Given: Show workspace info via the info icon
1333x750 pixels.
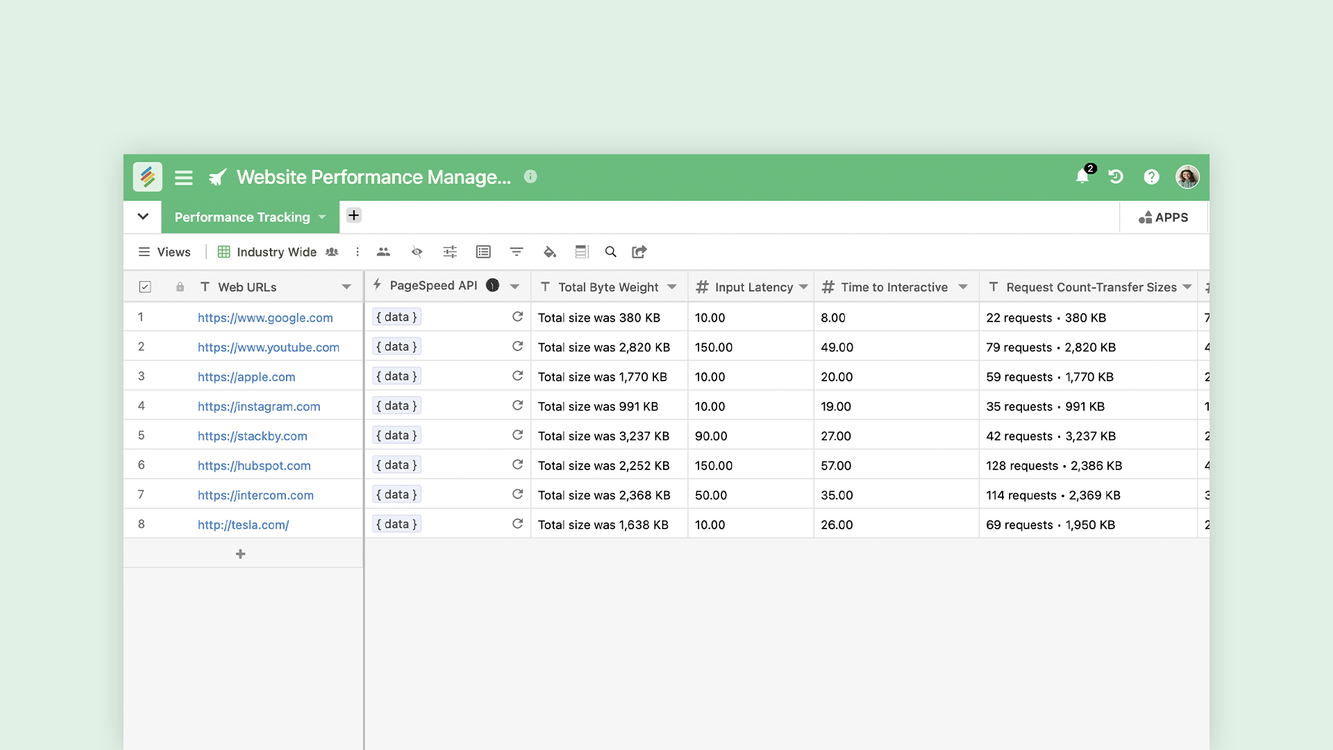Looking at the screenshot, I should click(x=531, y=177).
